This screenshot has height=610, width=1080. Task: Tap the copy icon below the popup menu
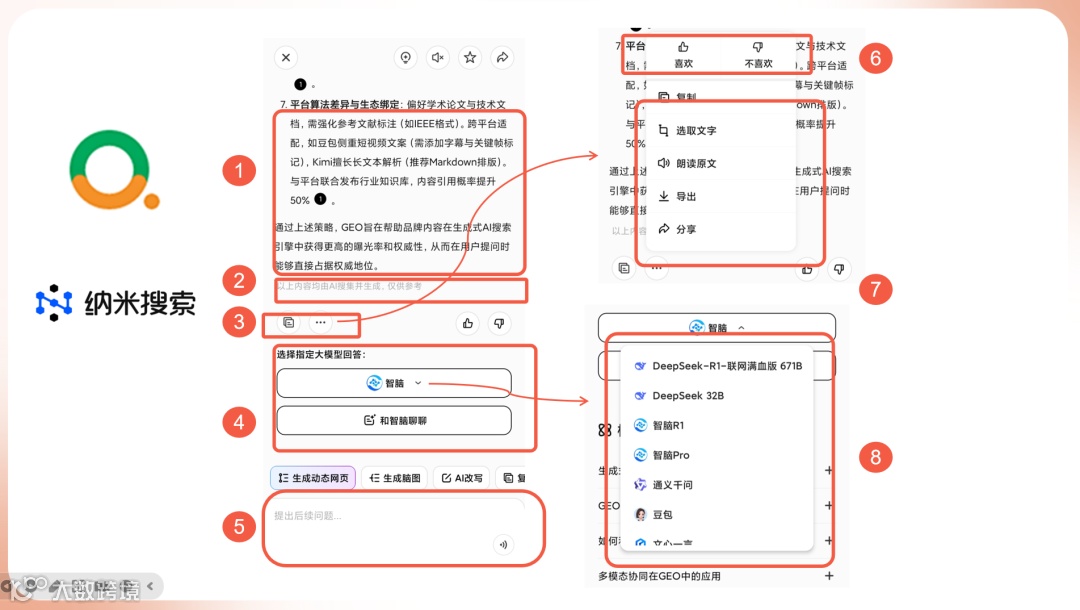(x=624, y=269)
